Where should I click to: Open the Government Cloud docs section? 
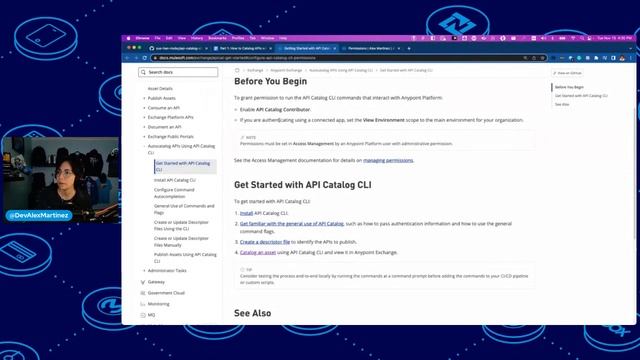point(166,293)
